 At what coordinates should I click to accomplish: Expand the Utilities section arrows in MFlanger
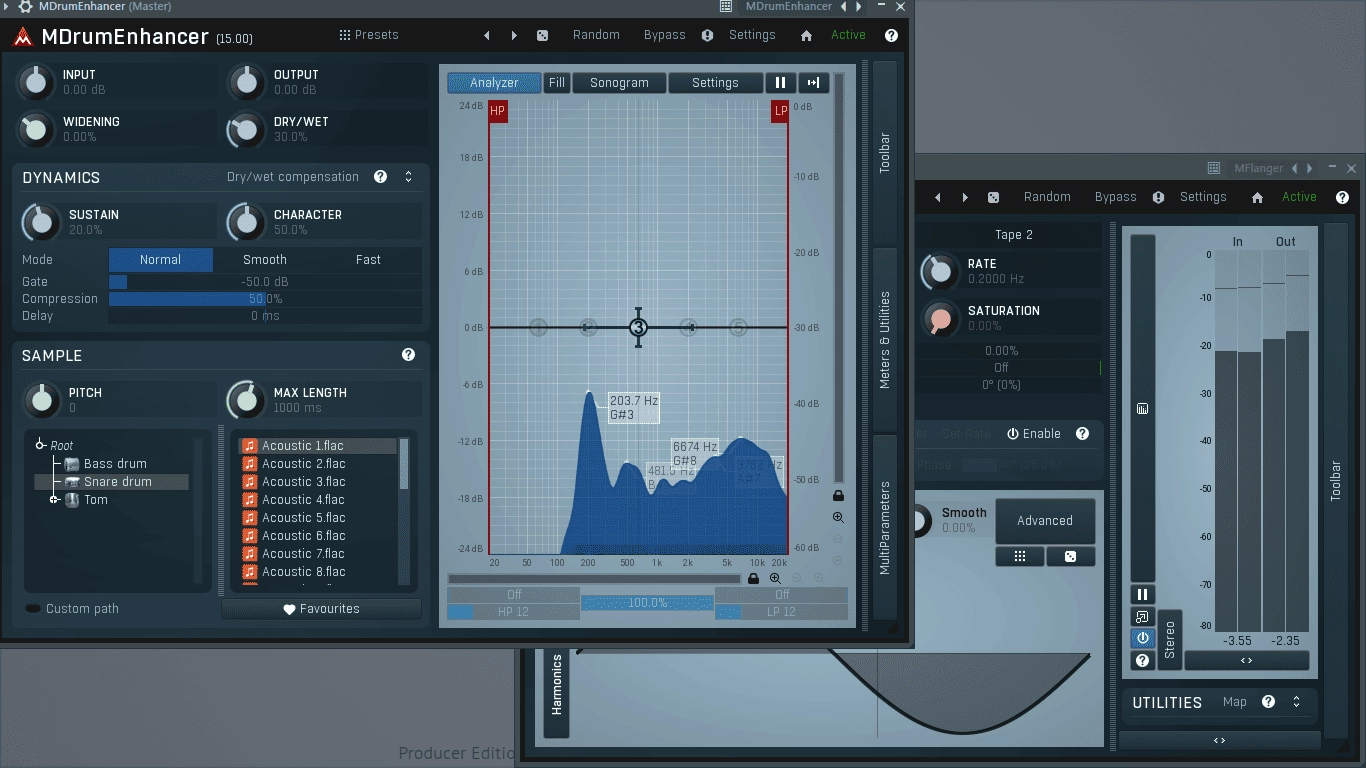[1296, 702]
